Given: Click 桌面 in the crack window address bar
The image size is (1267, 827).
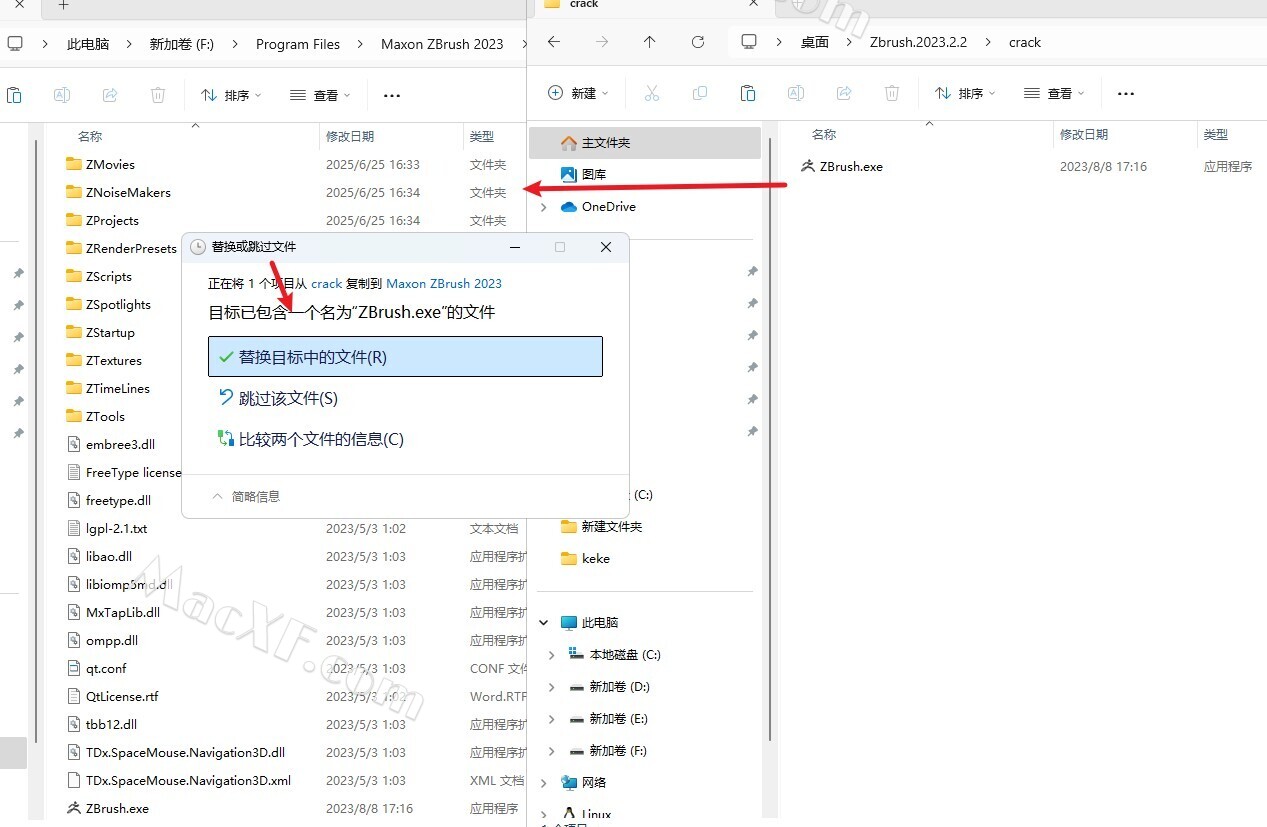Looking at the screenshot, I should click(815, 42).
